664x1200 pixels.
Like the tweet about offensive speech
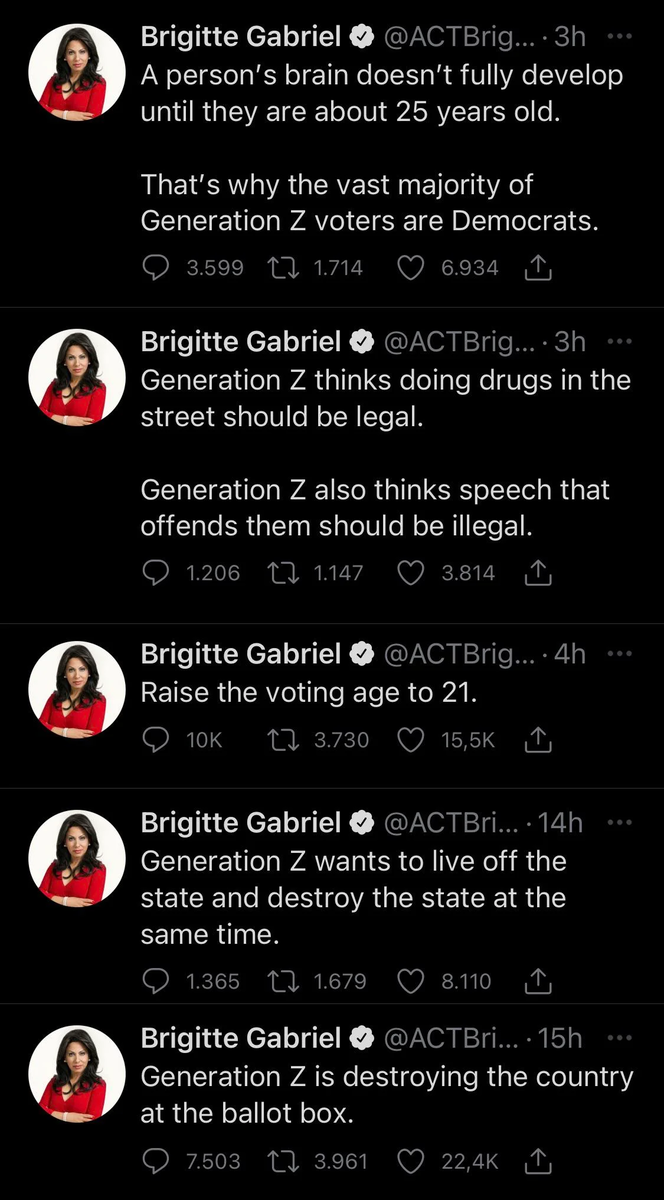[411, 573]
